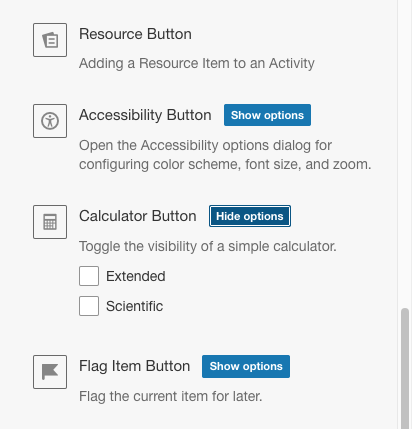The image size is (419, 429).
Task: Show options for the Accessibility Button
Action: coord(267,115)
